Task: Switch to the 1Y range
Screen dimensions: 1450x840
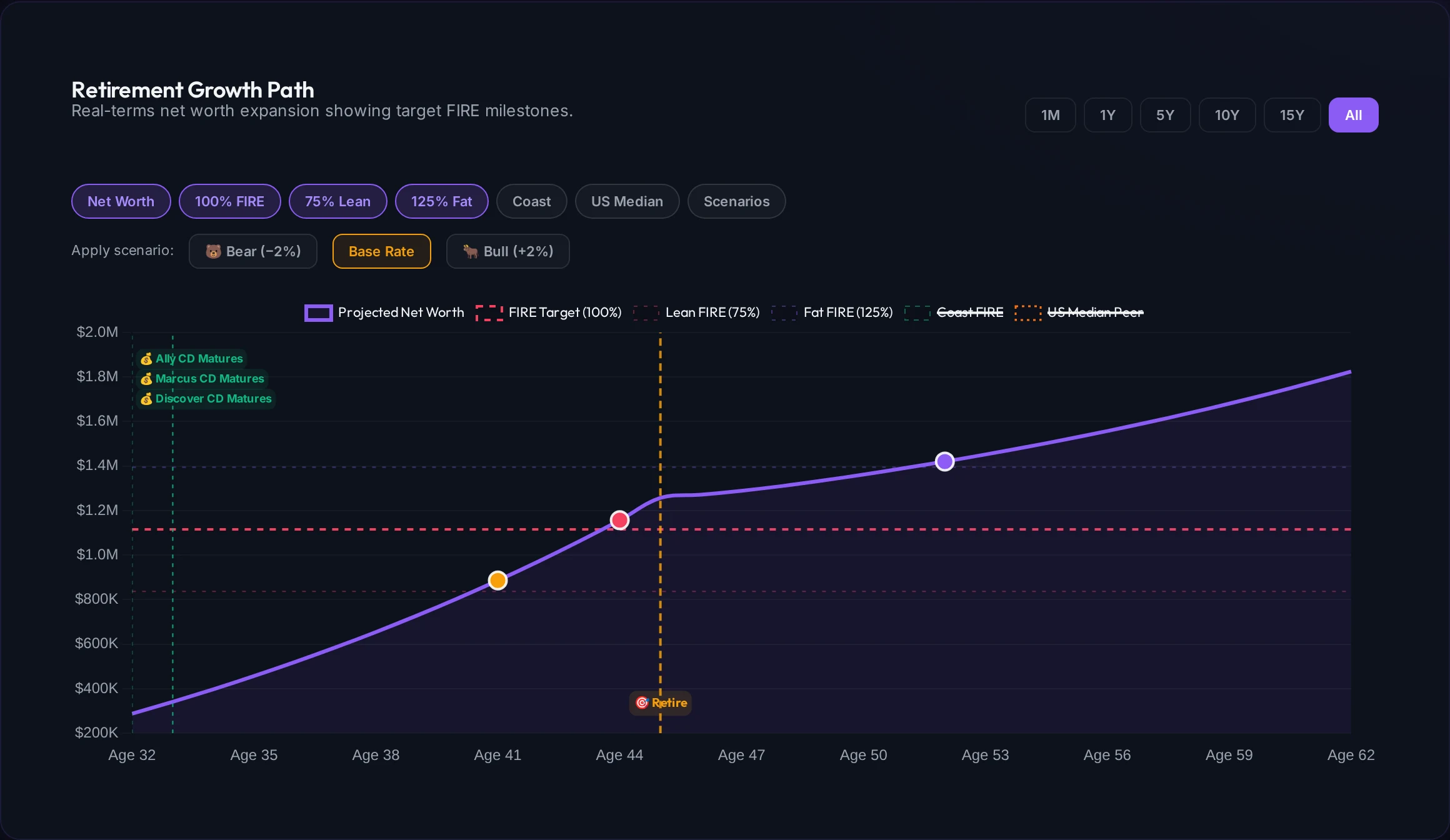Action: click(1107, 115)
